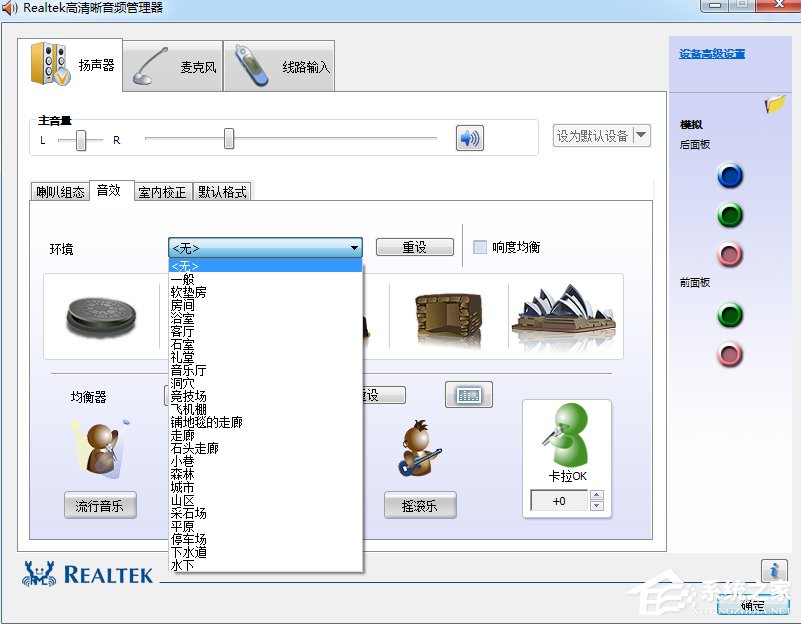Enable the 响度均衡 checkbox
The width and height of the screenshot is (801, 624).
480,247
